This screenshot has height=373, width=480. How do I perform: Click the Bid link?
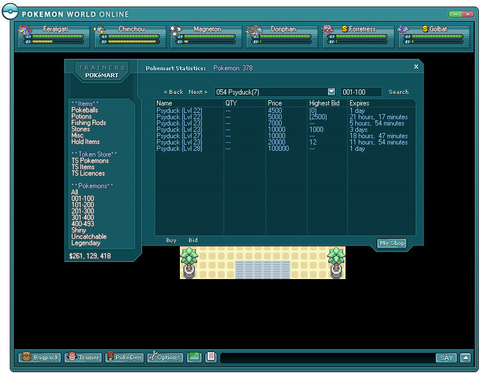coord(193,240)
